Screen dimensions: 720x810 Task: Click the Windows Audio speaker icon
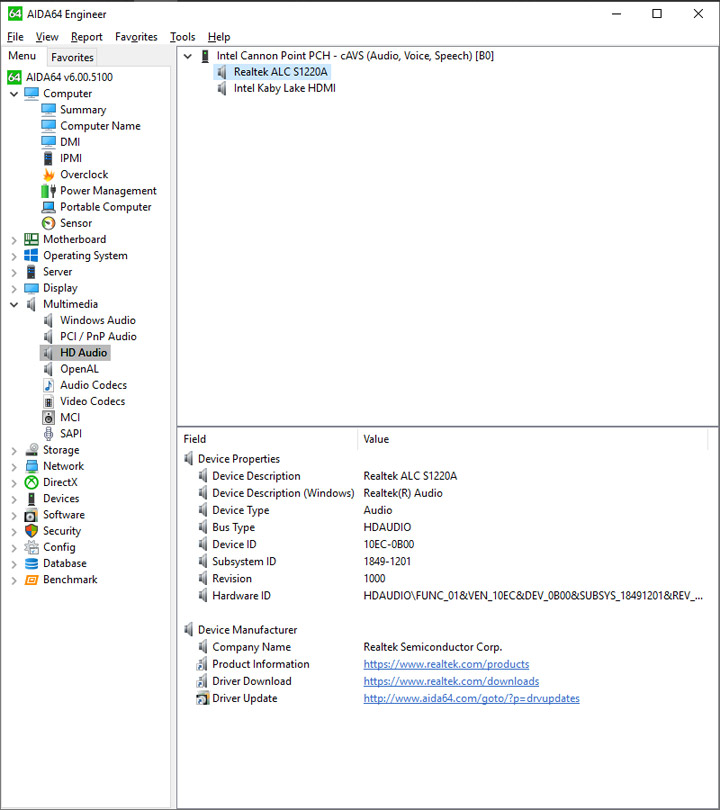click(49, 320)
